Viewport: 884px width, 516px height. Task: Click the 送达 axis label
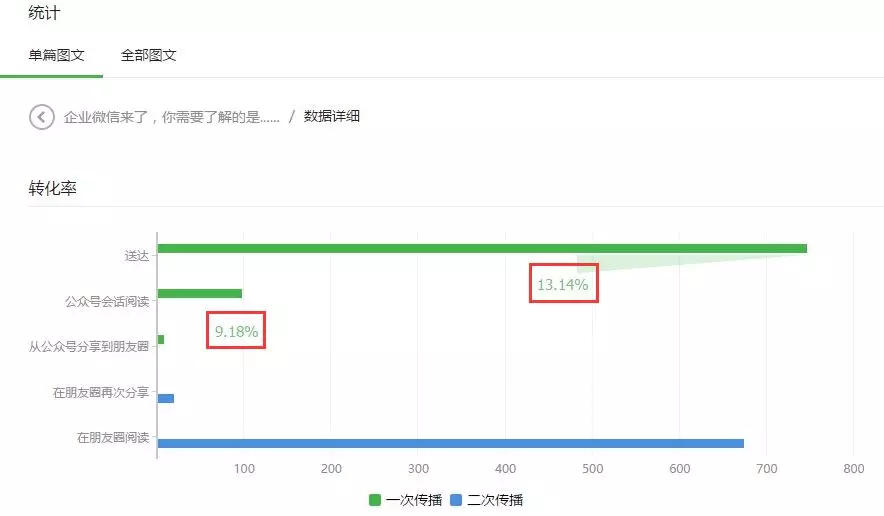[x=136, y=256]
